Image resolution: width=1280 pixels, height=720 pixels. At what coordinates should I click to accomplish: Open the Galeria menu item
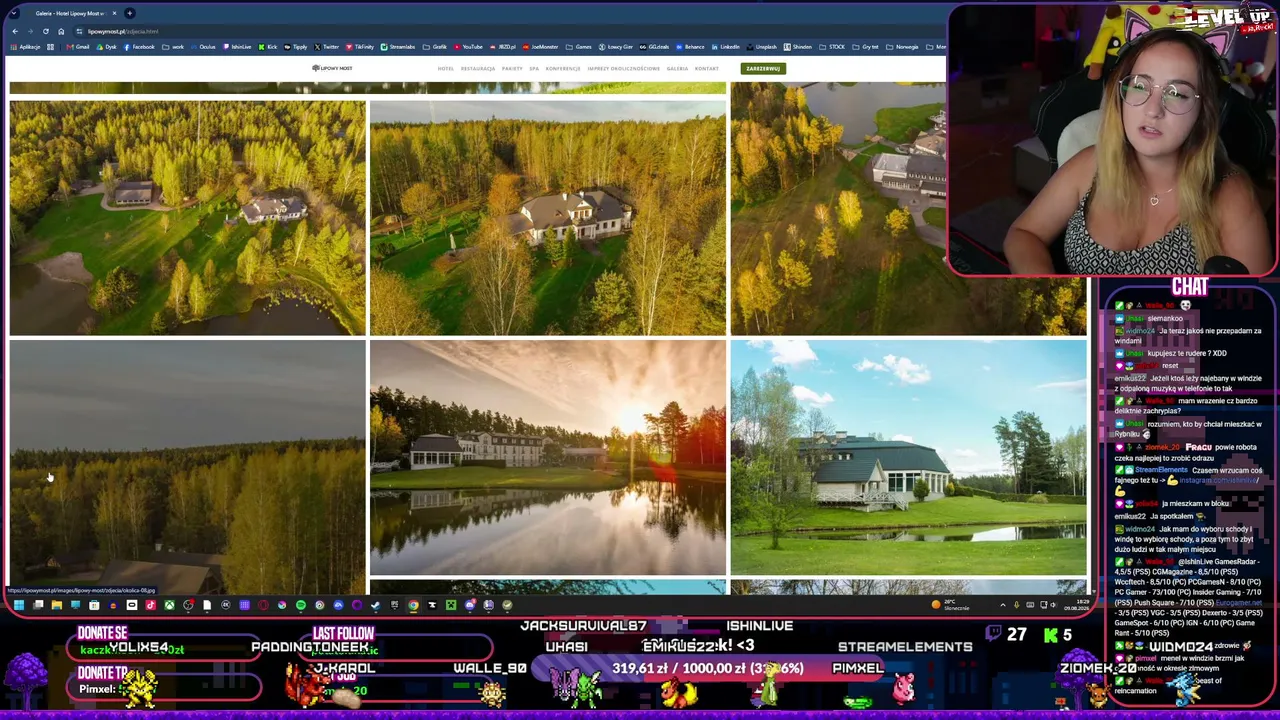point(677,69)
